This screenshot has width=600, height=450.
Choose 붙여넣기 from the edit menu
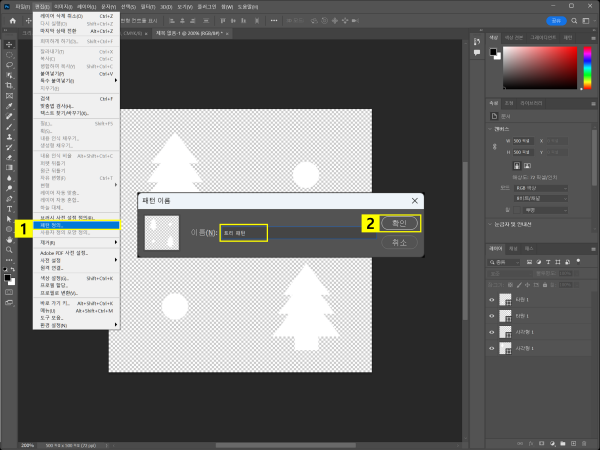coord(77,73)
